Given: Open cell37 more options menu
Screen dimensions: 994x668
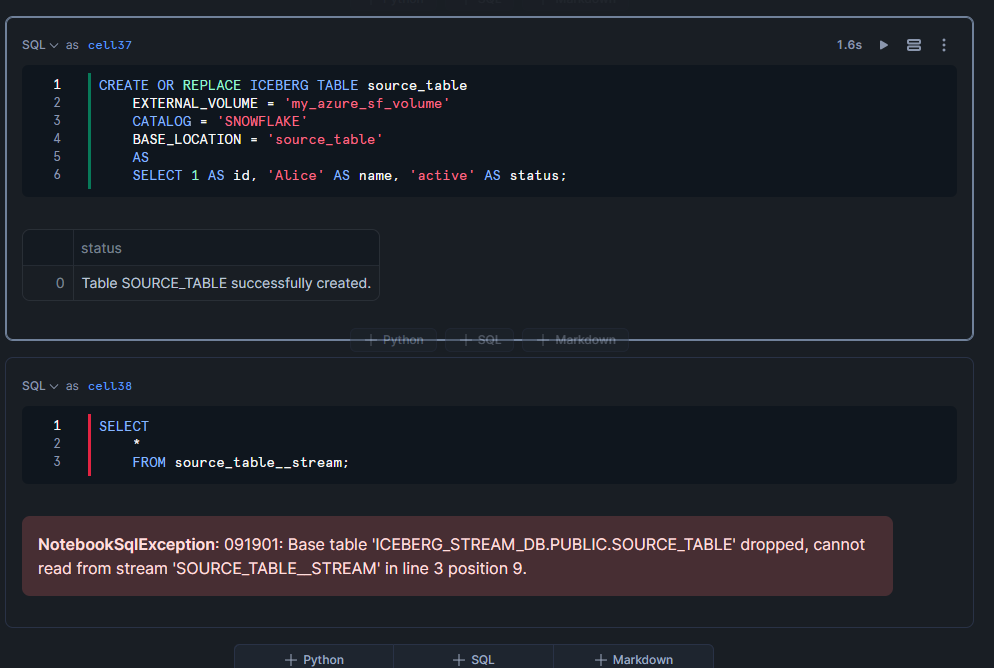Looking at the screenshot, I should click(x=944, y=45).
